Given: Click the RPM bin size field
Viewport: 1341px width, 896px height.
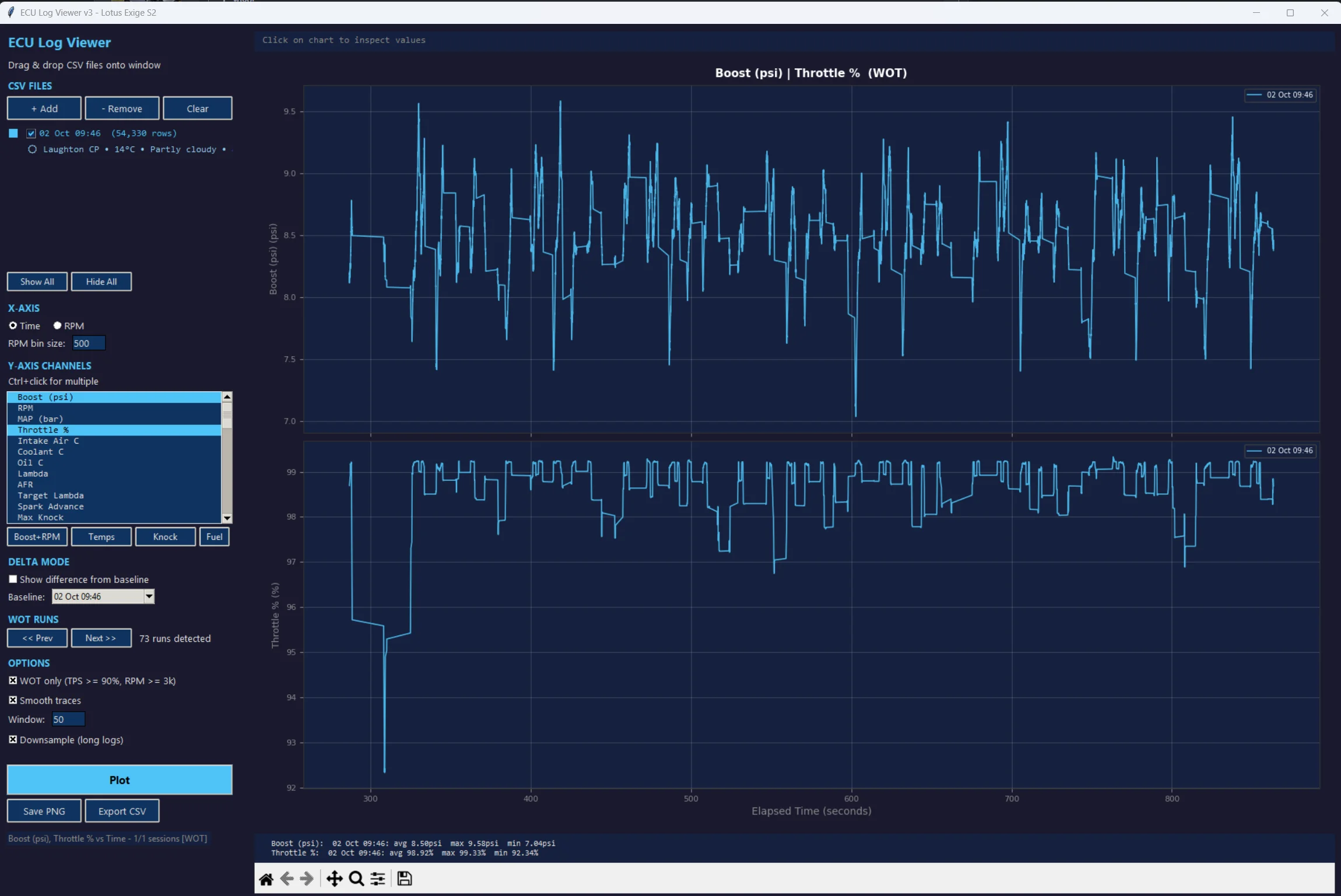Looking at the screenshot, I should click(89, 343).
